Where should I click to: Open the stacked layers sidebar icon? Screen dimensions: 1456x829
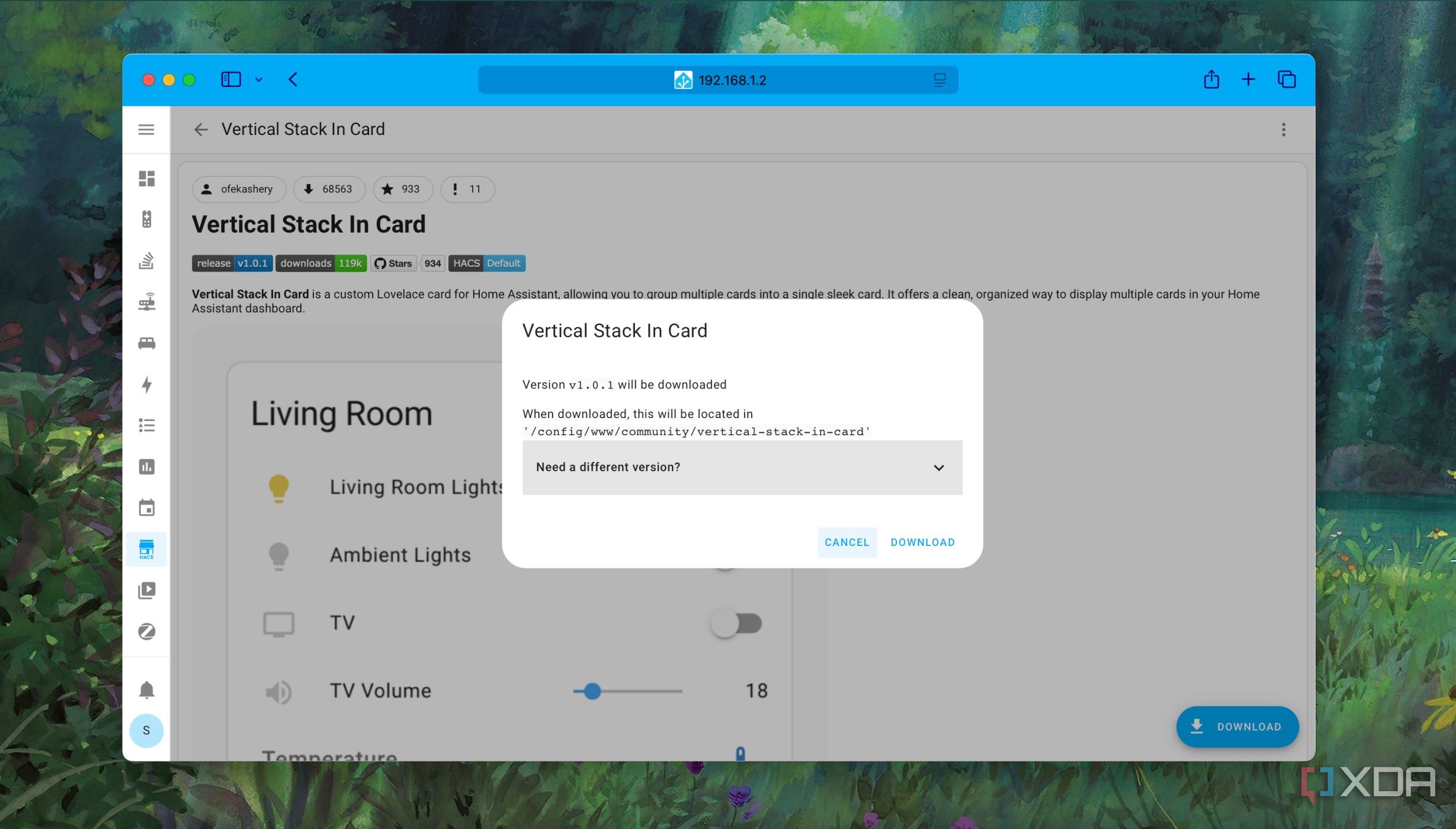[x=146, y=261]
